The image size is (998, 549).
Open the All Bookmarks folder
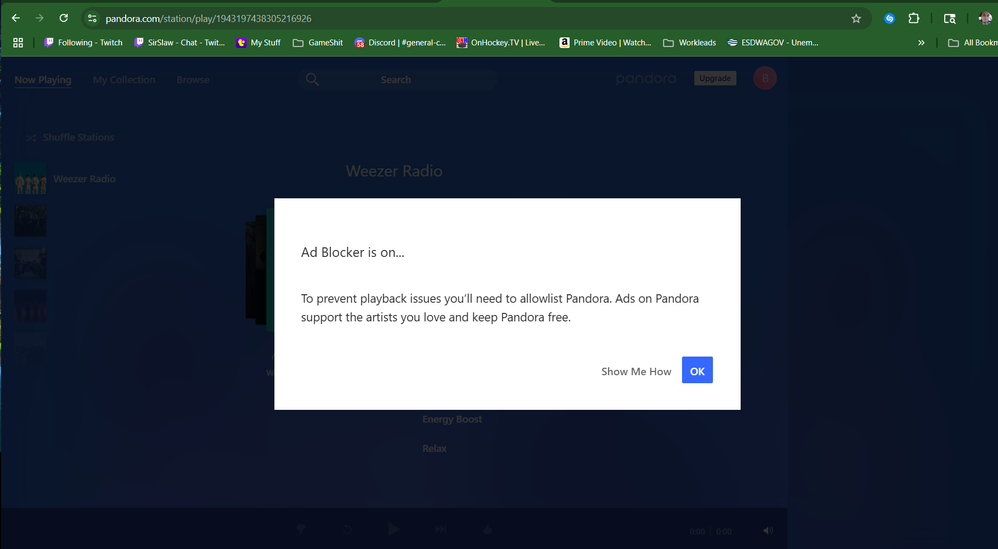tap(973, 43)
